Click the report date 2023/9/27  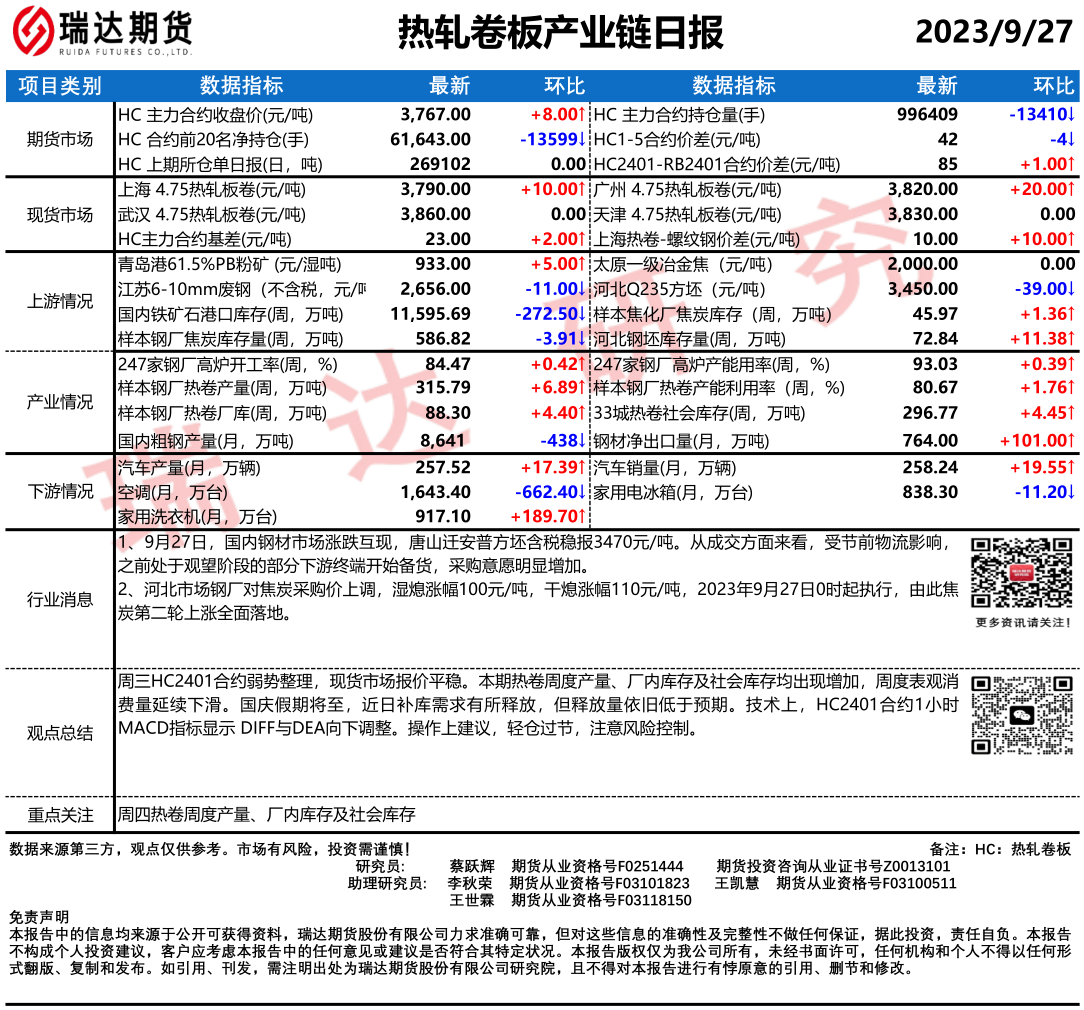click(x=993, y=33)
